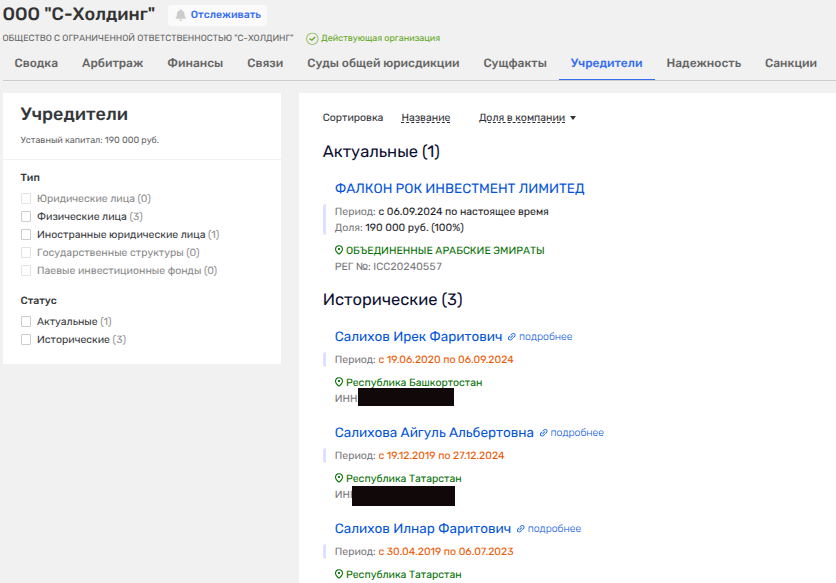Enable the Физические лица filter checkbox

coord(26,216)
